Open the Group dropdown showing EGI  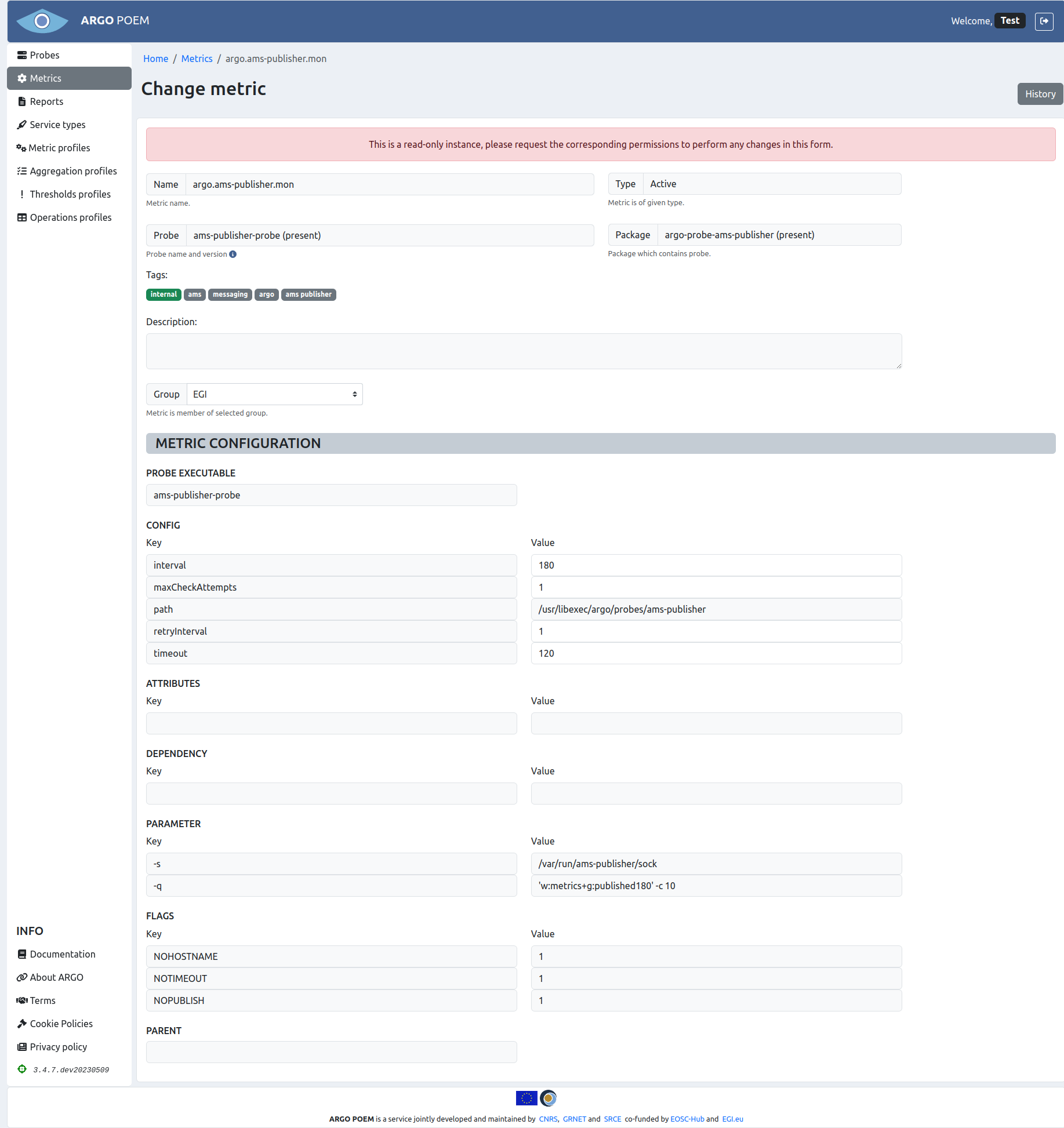point(274,394)
